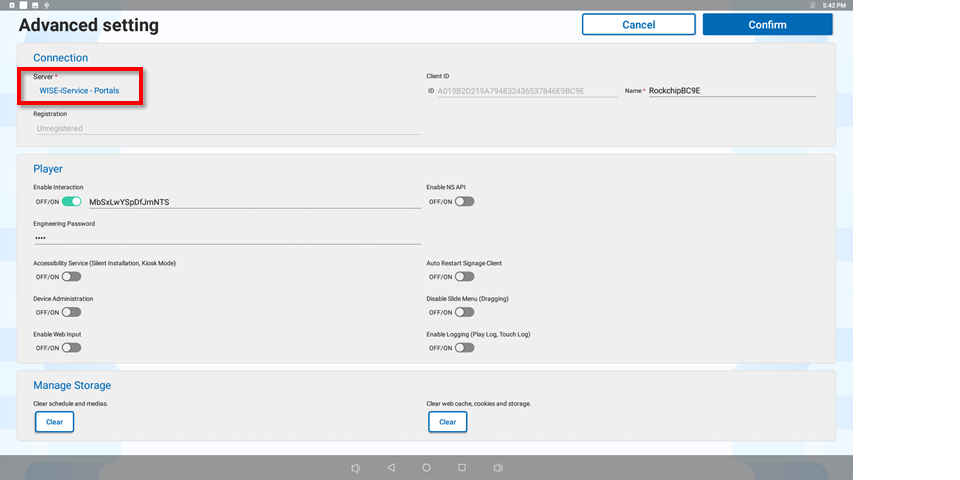Open recent apps via square icon
960x480 pixels.
tap(462, 467)
